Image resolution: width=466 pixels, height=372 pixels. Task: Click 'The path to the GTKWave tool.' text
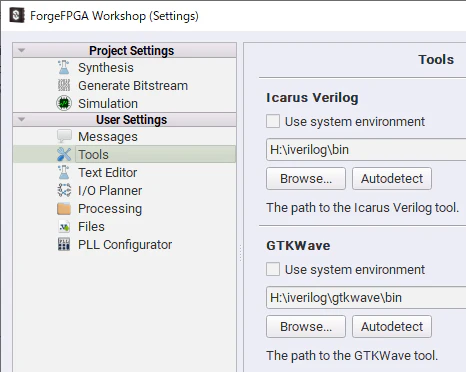(x=352, y=356)
